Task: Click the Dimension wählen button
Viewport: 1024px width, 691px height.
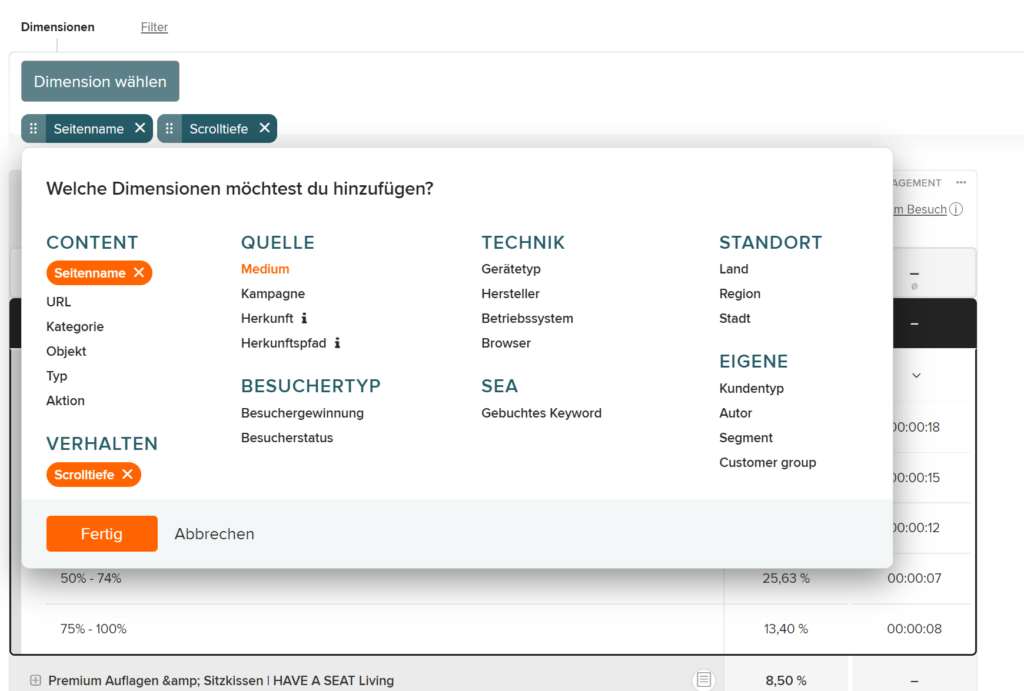Action: click(x=100, y=82)
